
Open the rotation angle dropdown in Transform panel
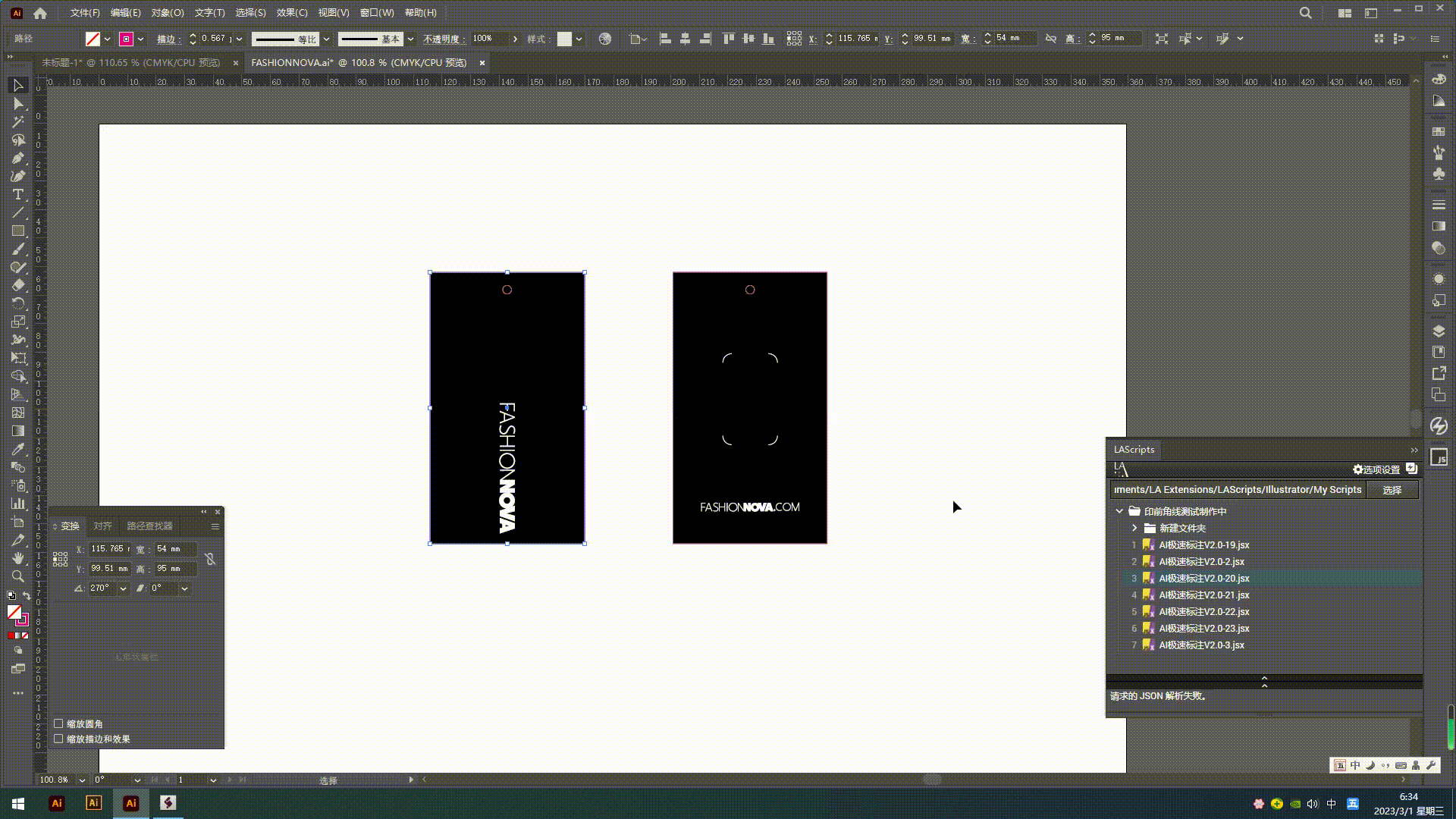(123, 588)
